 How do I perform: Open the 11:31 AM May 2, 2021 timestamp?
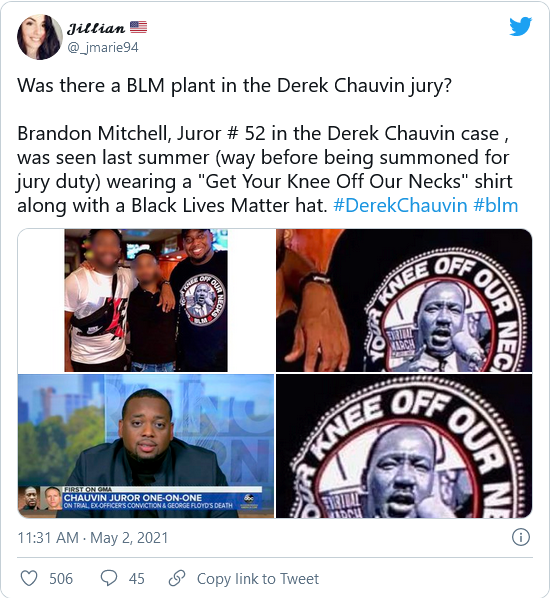tap(93, 538)
